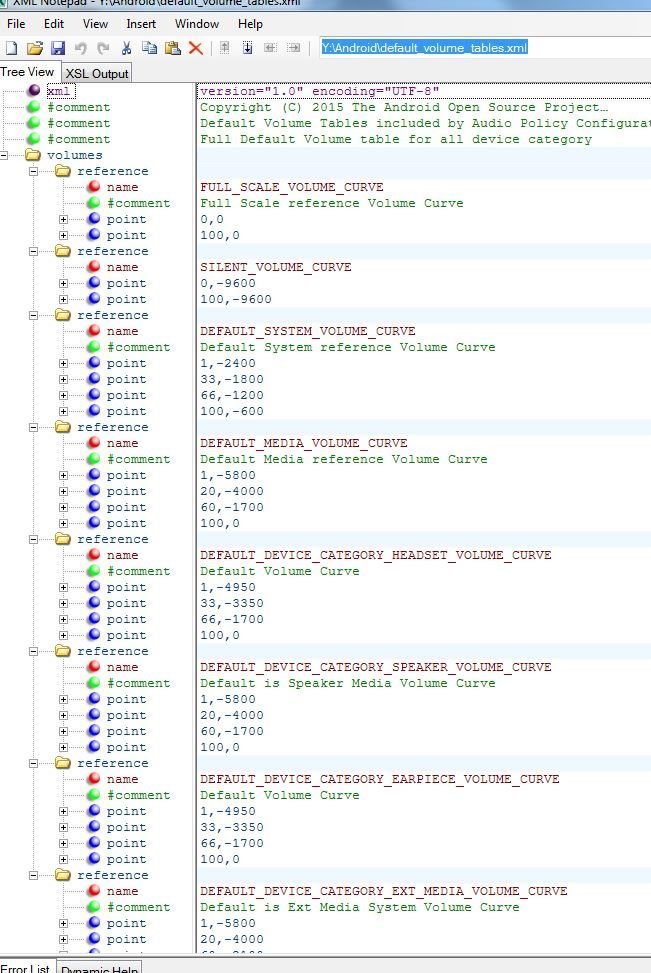The image size is (651, 973).
Task: Open the Dynamic Help tab
Action: 99,969
